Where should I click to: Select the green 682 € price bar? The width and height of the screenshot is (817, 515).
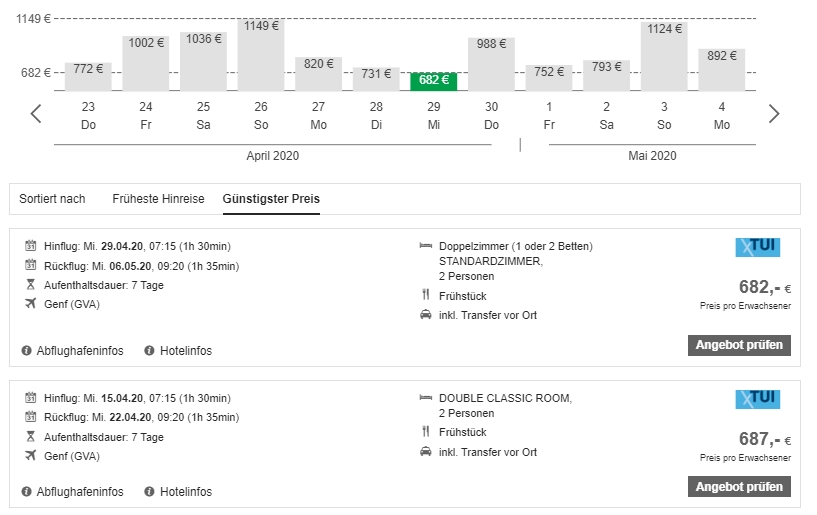[434, 80]
